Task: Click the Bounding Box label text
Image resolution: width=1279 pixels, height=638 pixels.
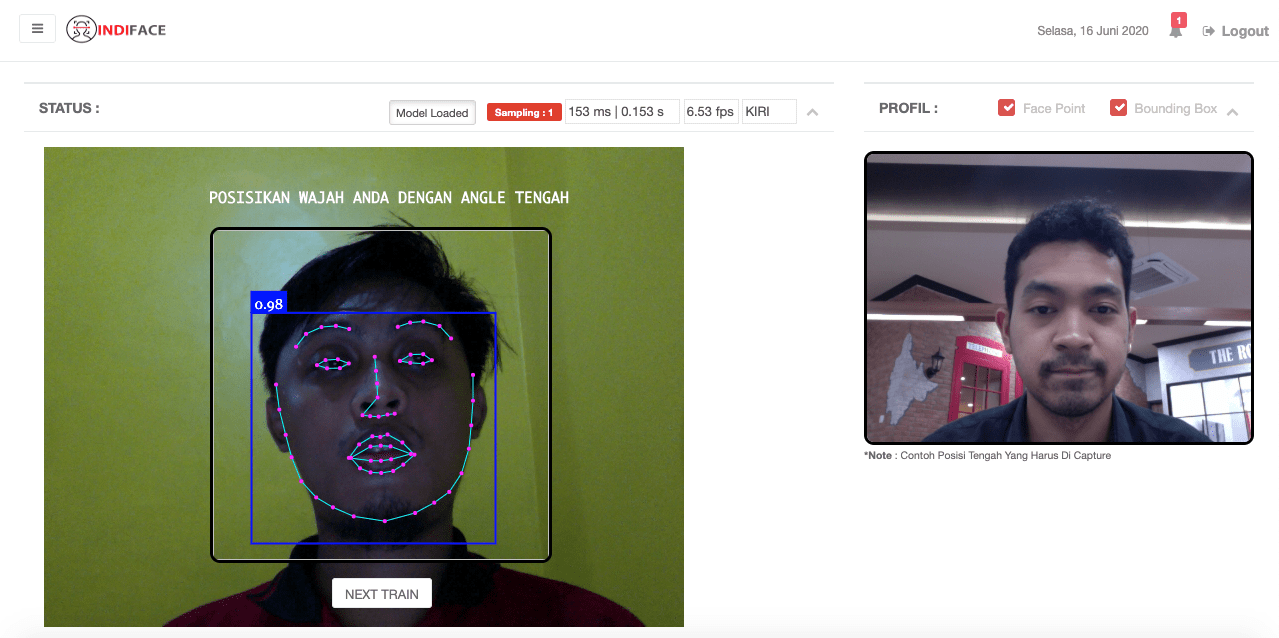Action: [1175, 108]
